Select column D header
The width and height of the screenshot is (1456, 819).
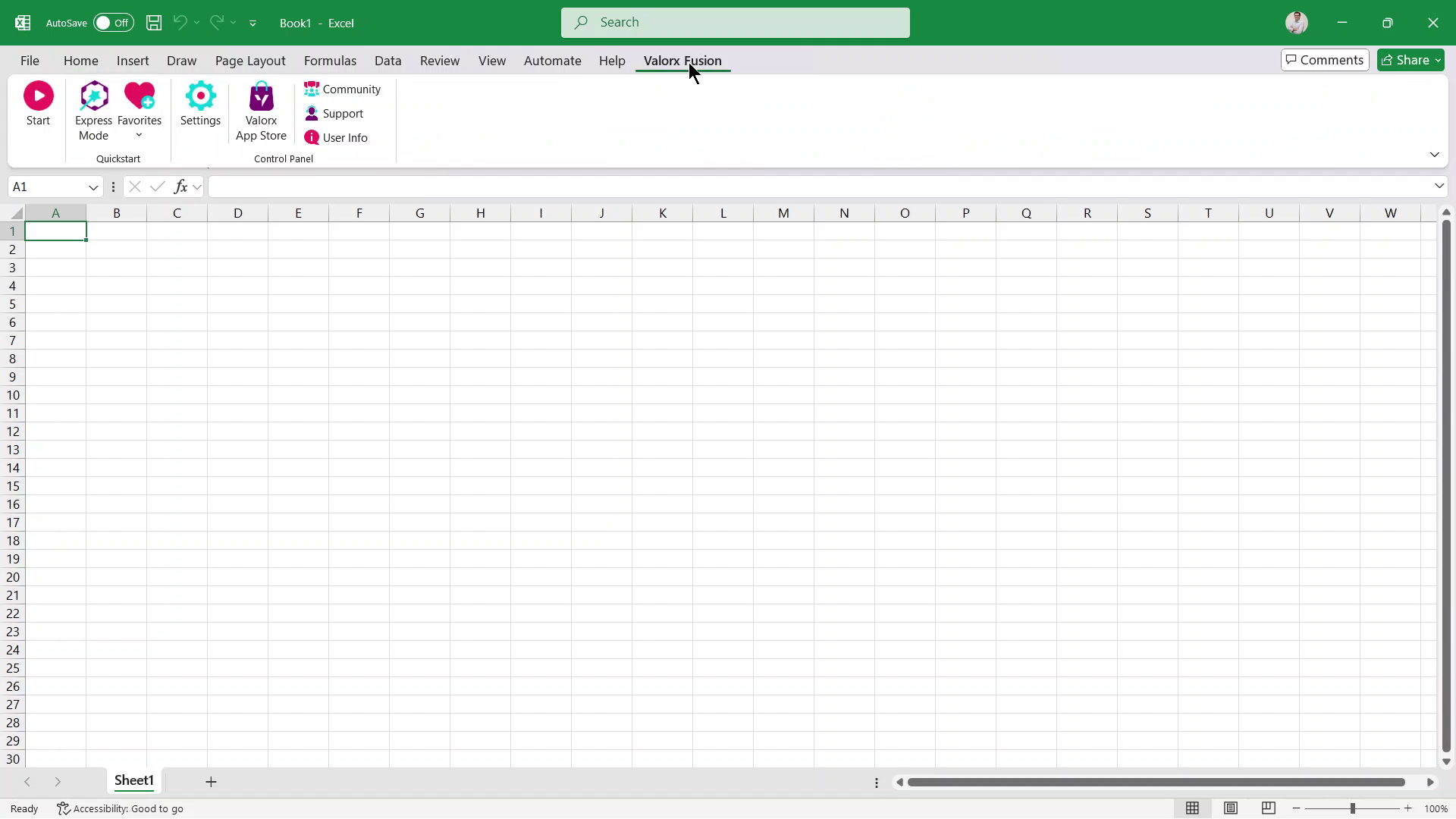click(x=237, y=213)
